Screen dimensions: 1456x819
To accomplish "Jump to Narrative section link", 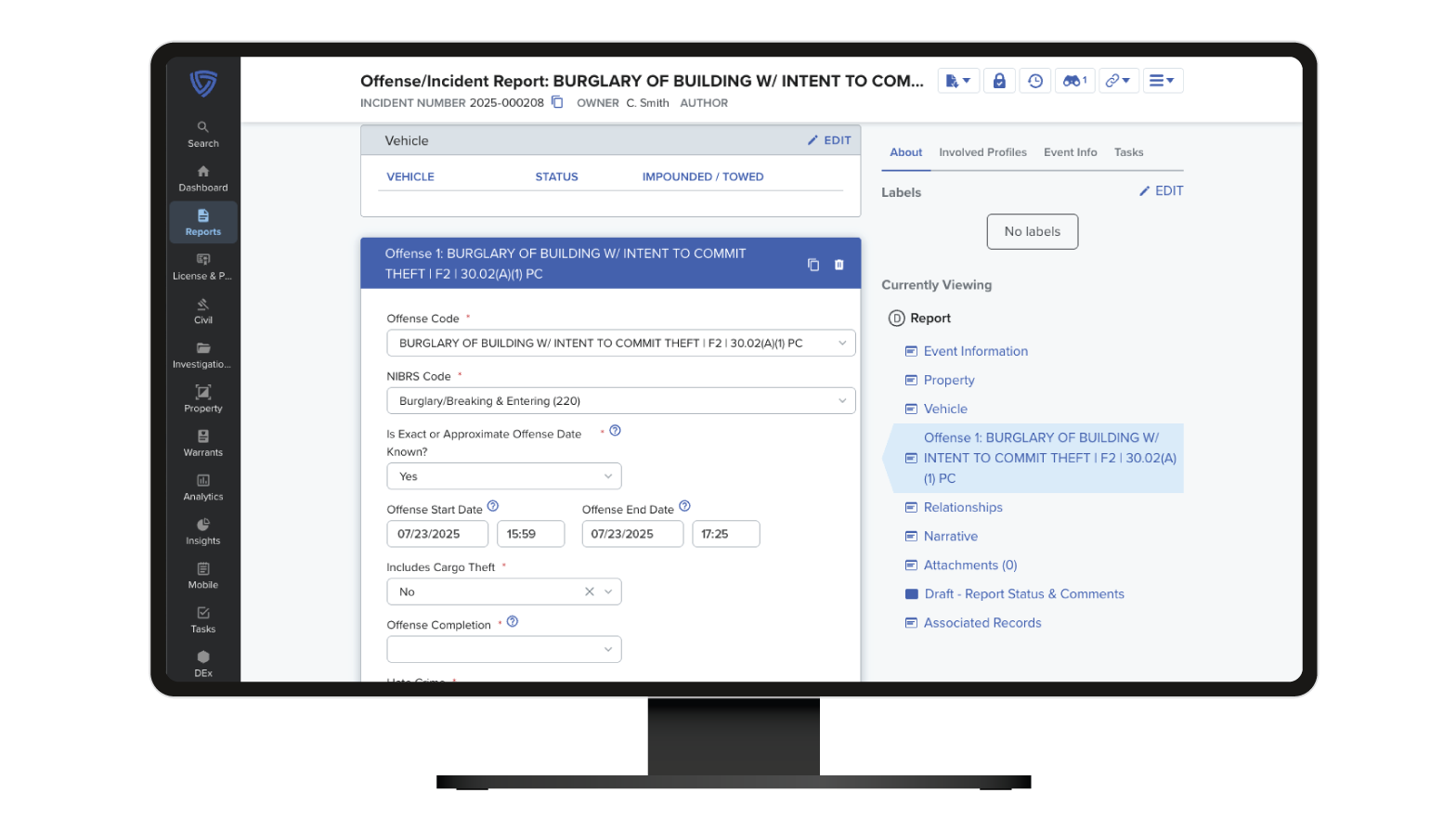I will click(x=950, y=536).
